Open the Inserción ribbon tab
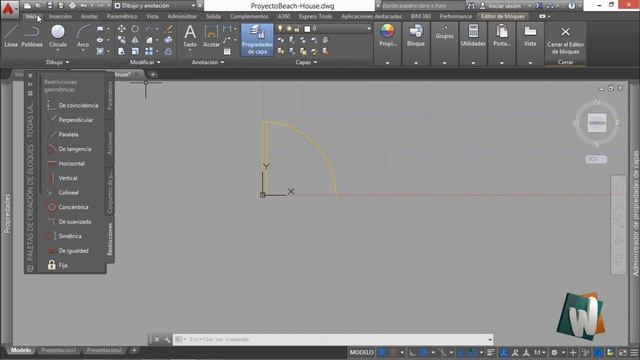Screen dimensions: 640x360 click(x=60, y=16)
